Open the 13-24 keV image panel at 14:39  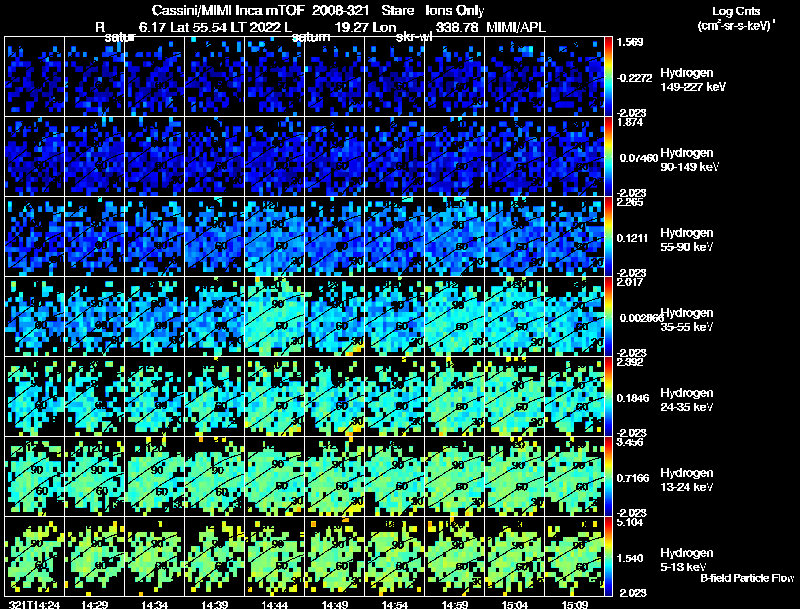tap(215, 477)
